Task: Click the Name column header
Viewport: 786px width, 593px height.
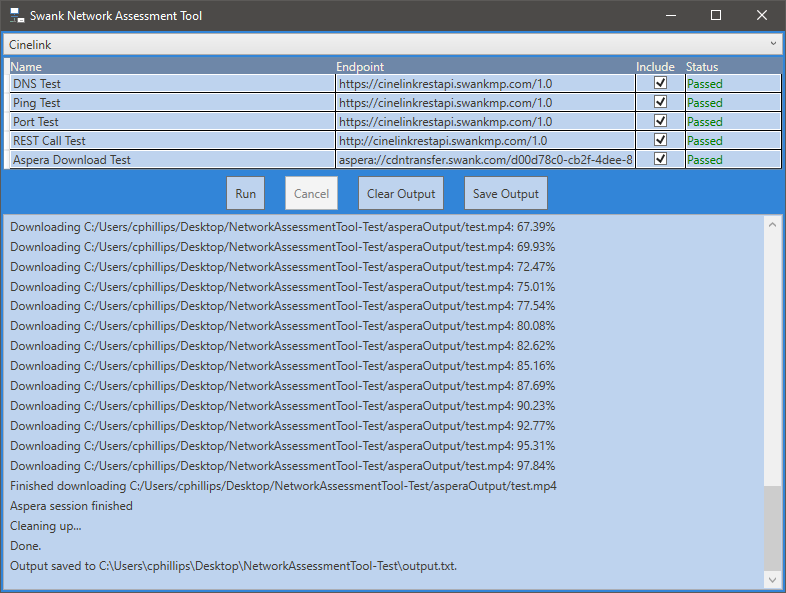Action: point(26,67)
